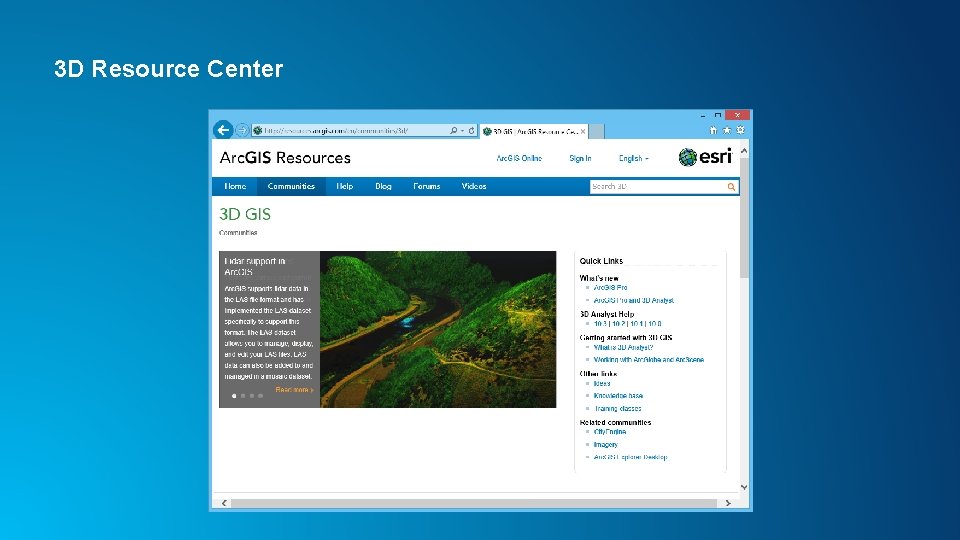Select the first carousel dot indicator

(234, 396)
